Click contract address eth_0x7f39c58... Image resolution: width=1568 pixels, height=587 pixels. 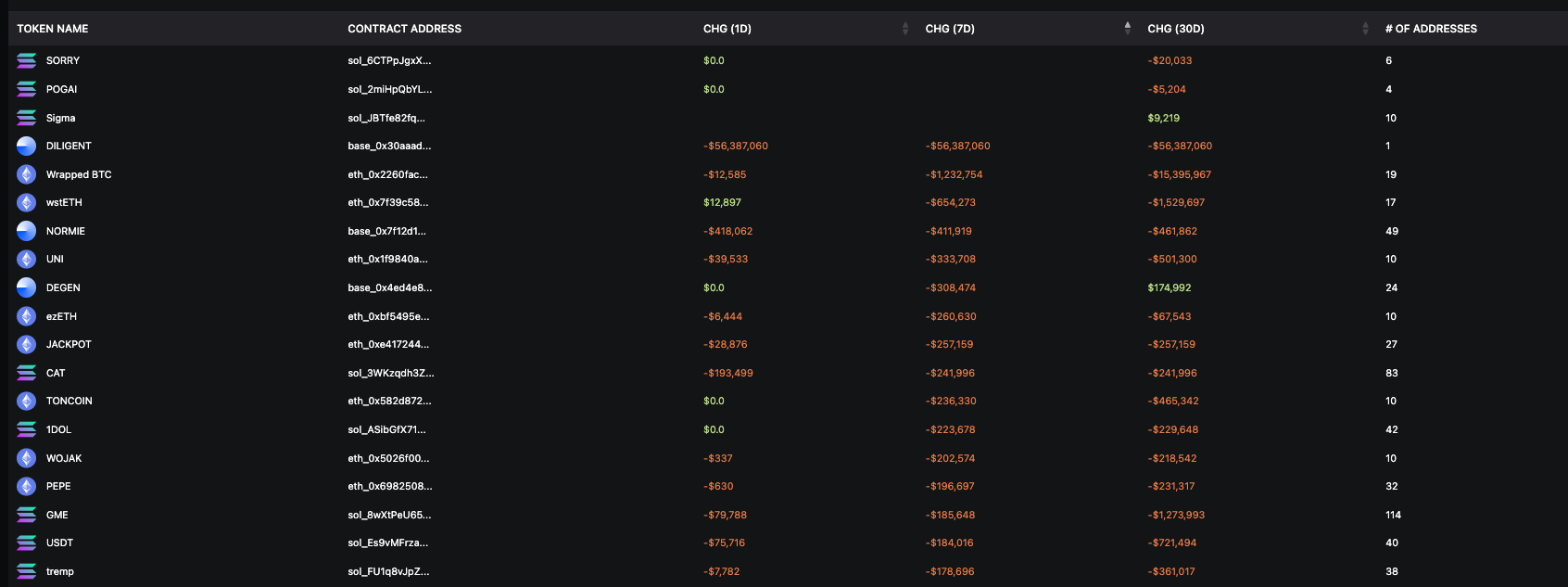click(388, 202)
